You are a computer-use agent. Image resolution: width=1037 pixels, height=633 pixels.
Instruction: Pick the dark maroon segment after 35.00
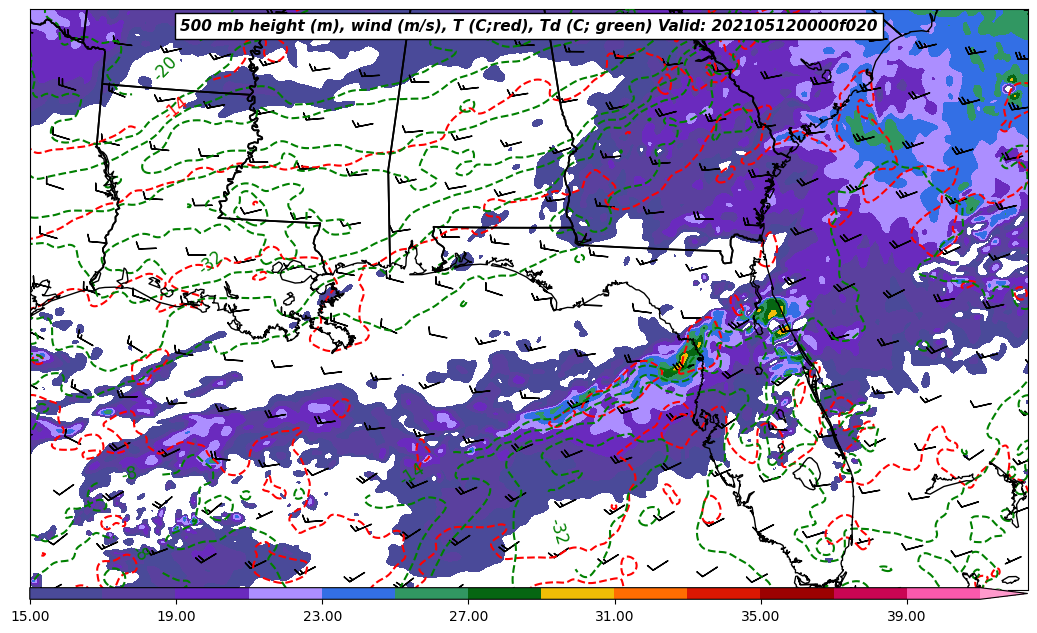[x=797, y=593]
